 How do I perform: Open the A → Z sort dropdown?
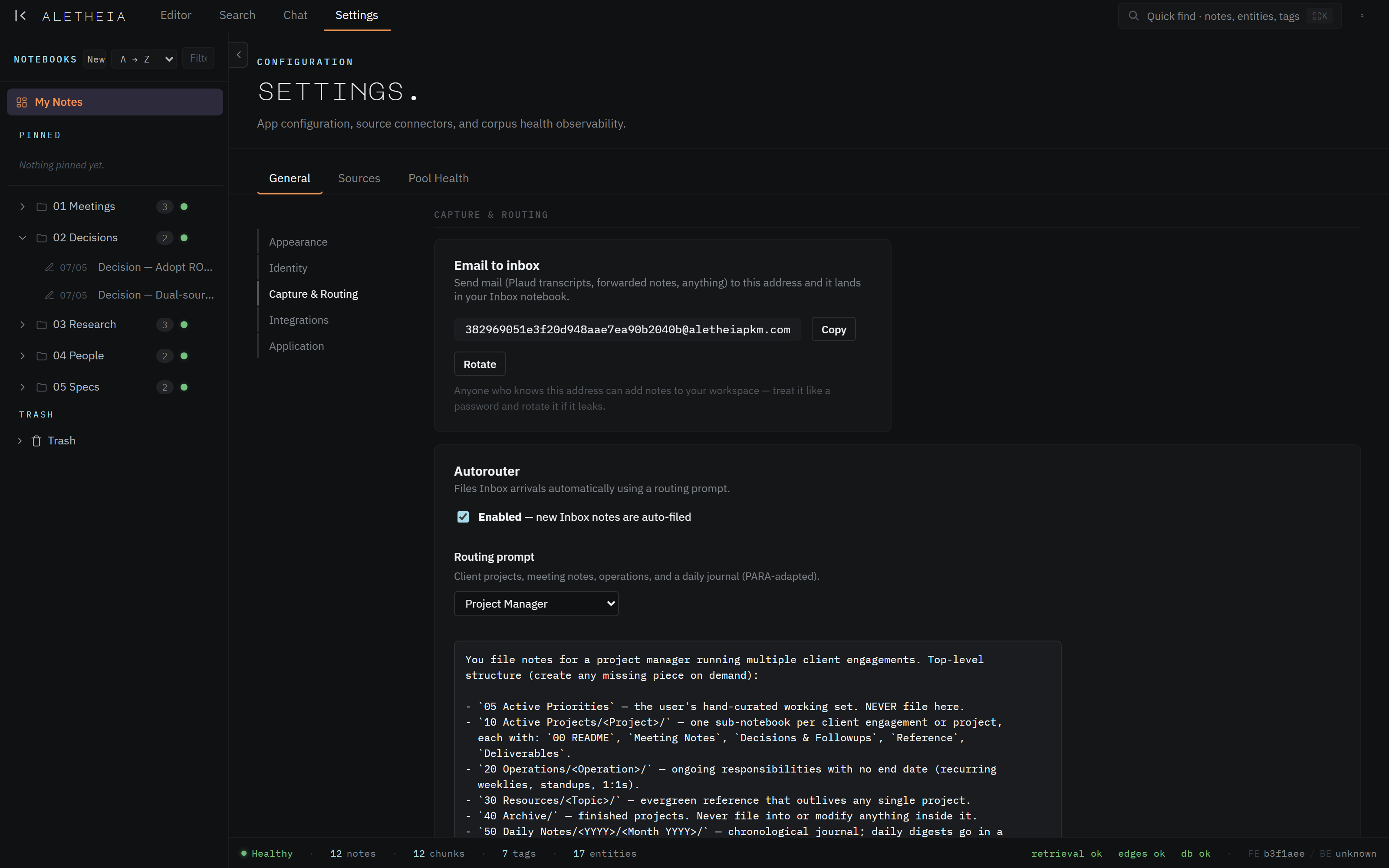coord(144,59)
